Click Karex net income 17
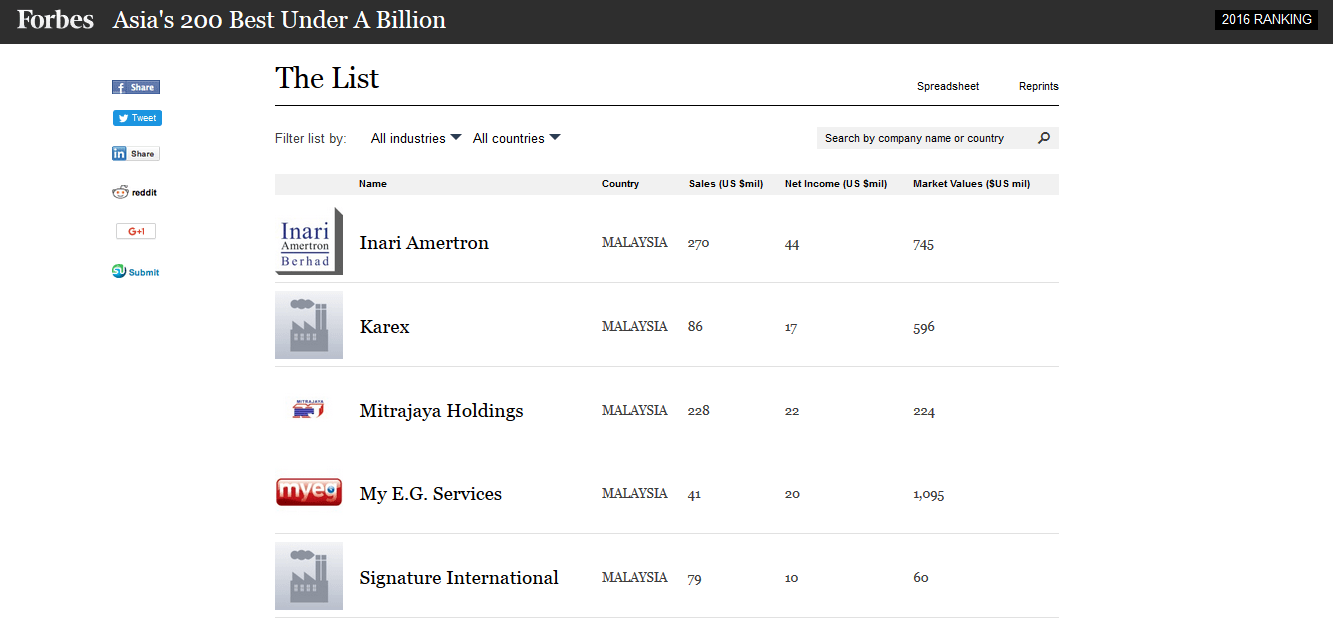The height and width of the screenshot is (641, 1333). 791,327
